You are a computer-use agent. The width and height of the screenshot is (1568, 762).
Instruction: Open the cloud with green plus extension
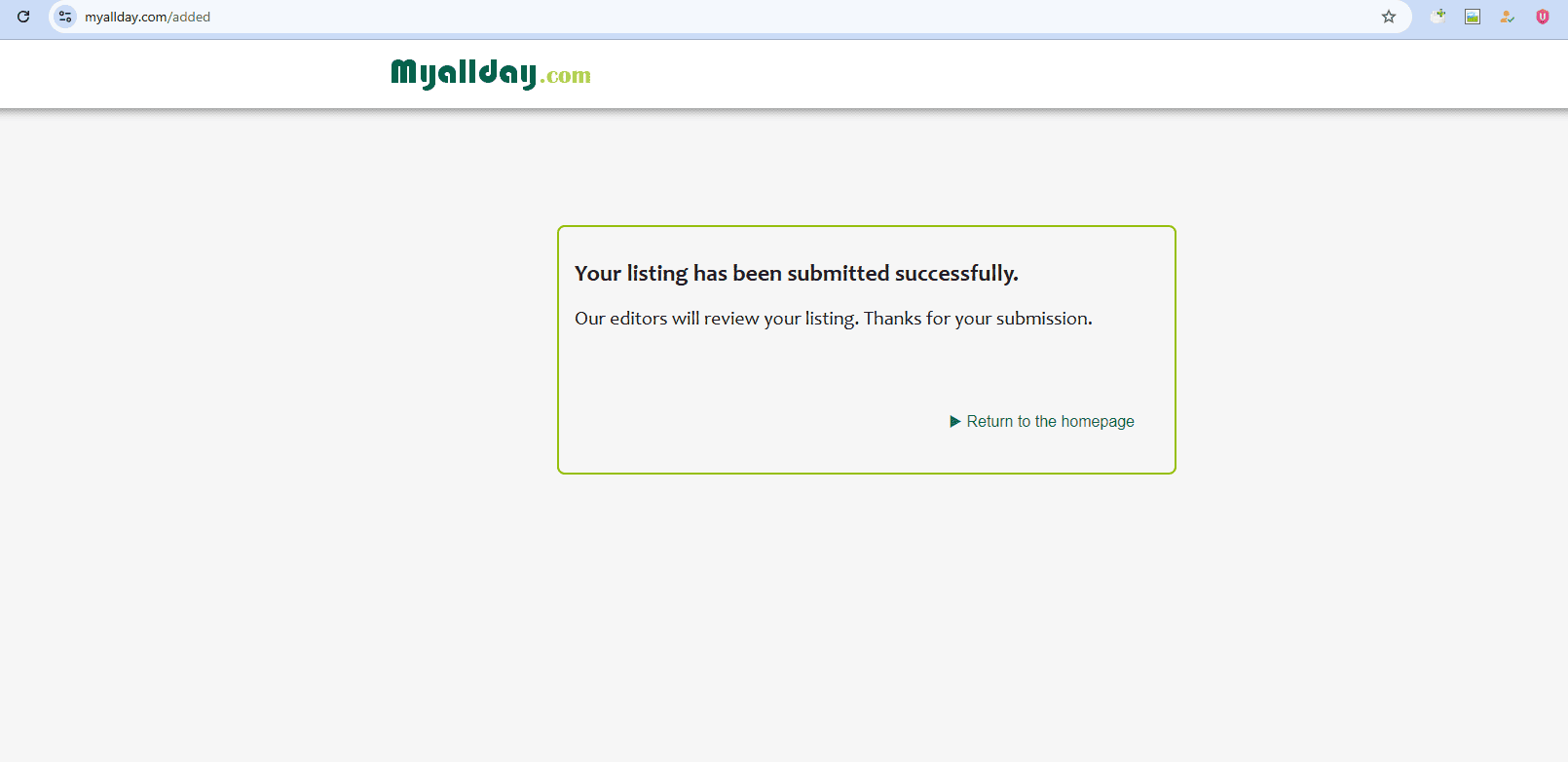(1438, 16)
